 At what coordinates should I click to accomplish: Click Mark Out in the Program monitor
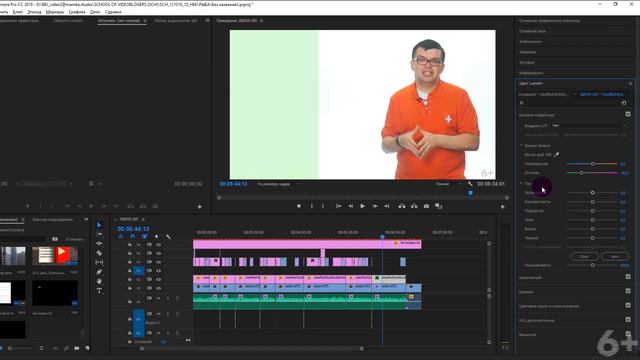coord(323,207)
